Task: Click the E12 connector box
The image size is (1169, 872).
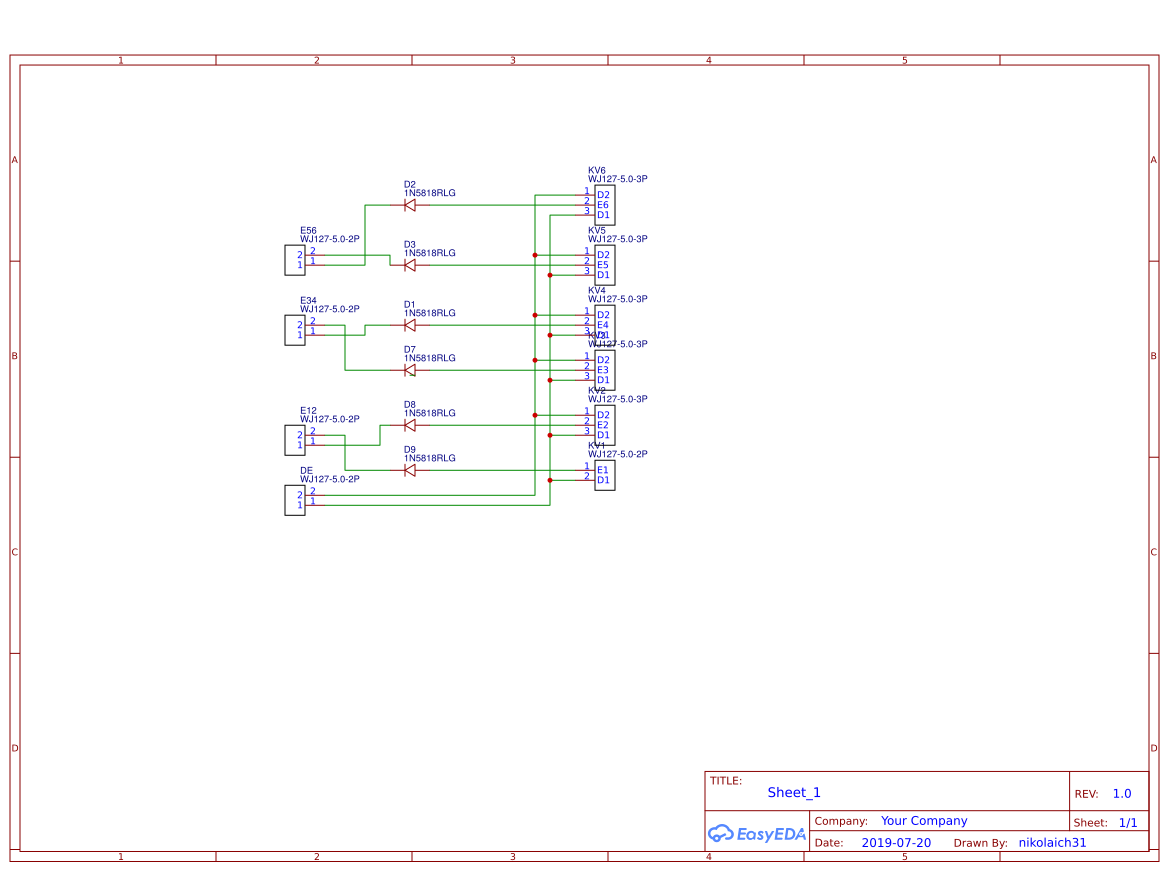Action: [x=295, y=440]
